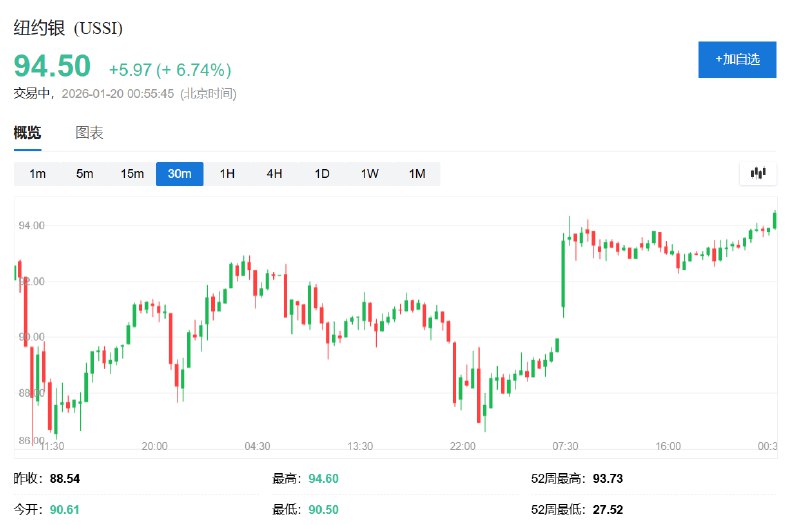This screenshot has width=800, height=525.
Task: Click the current price 94.50
Action: [x=52, y=66]
